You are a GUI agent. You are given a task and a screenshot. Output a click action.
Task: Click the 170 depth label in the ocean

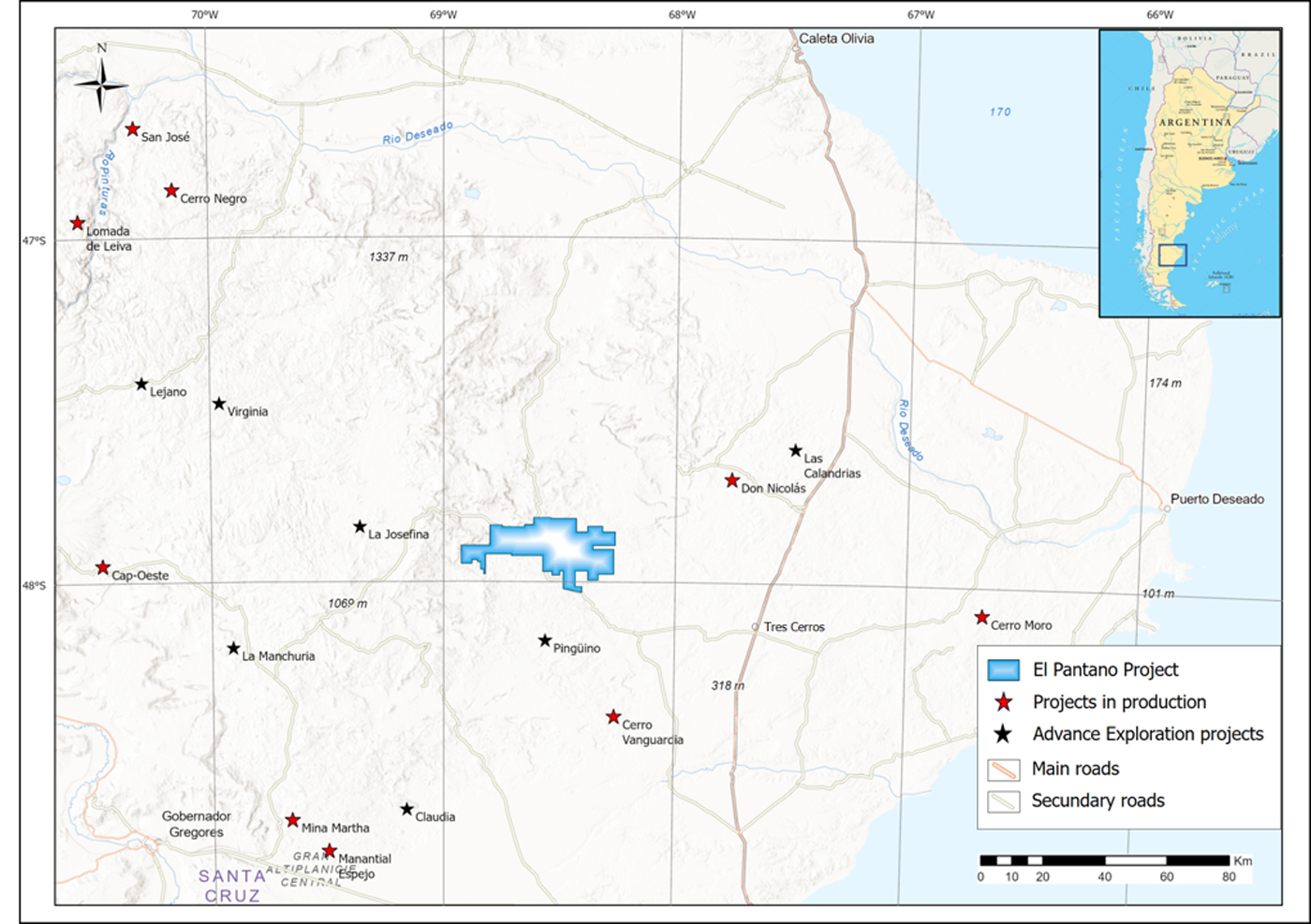click(1000, 111)
